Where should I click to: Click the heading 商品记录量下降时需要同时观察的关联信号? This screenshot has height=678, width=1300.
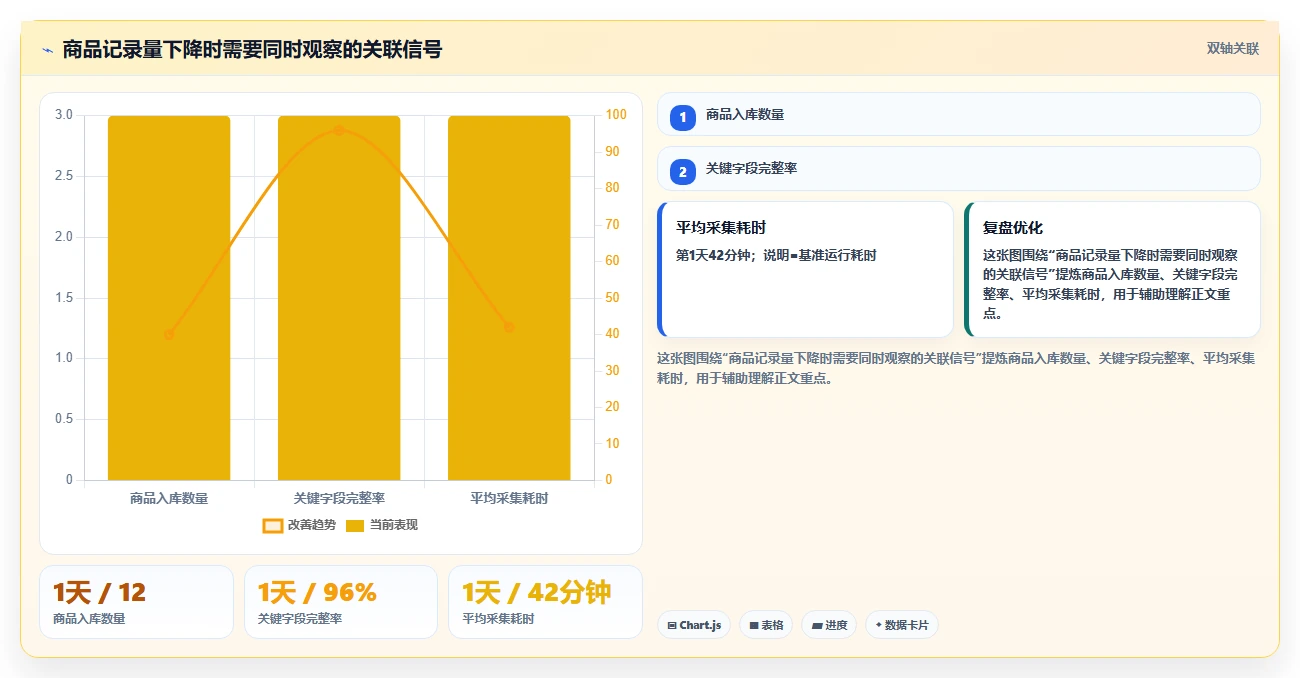tap(252, 49)
